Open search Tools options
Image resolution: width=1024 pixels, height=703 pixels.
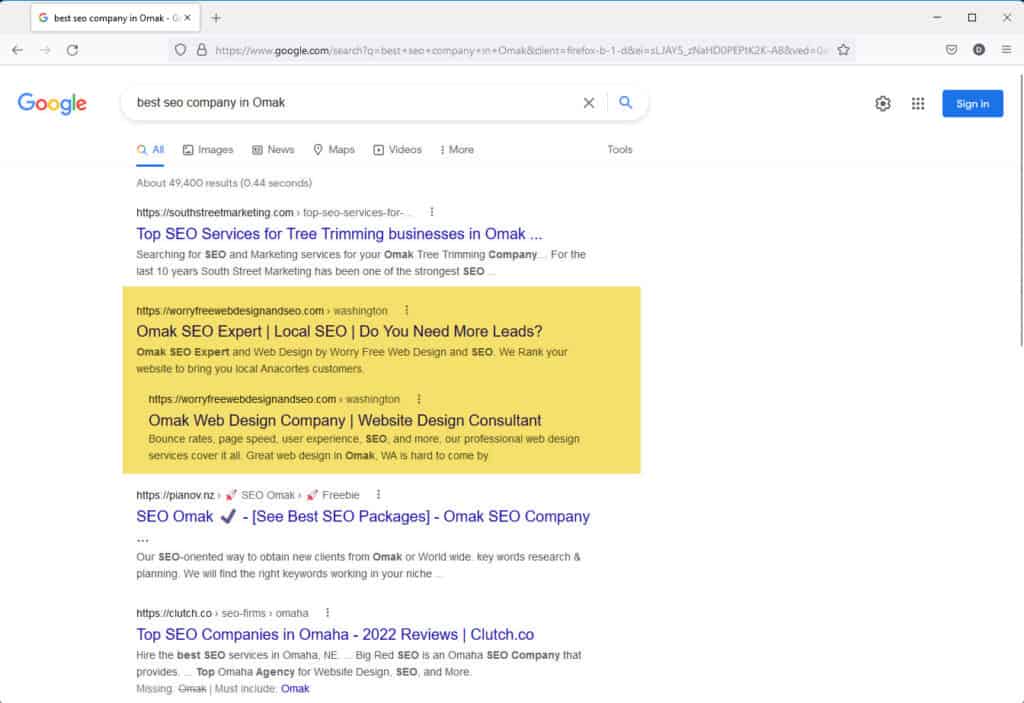coord(620,150)
